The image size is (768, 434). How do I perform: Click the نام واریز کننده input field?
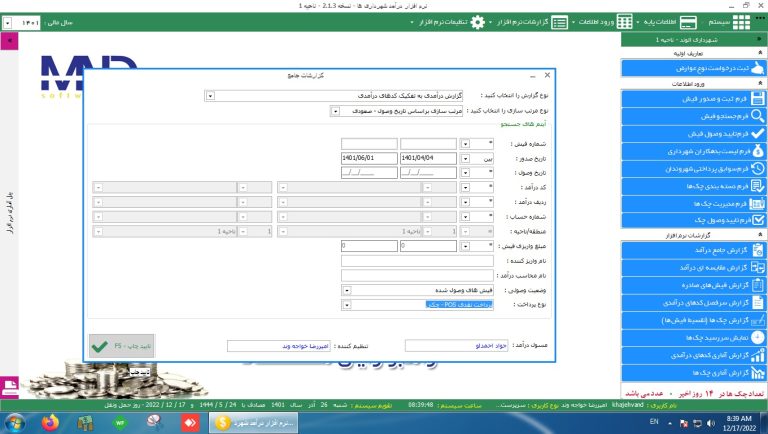tap(417, 259)
